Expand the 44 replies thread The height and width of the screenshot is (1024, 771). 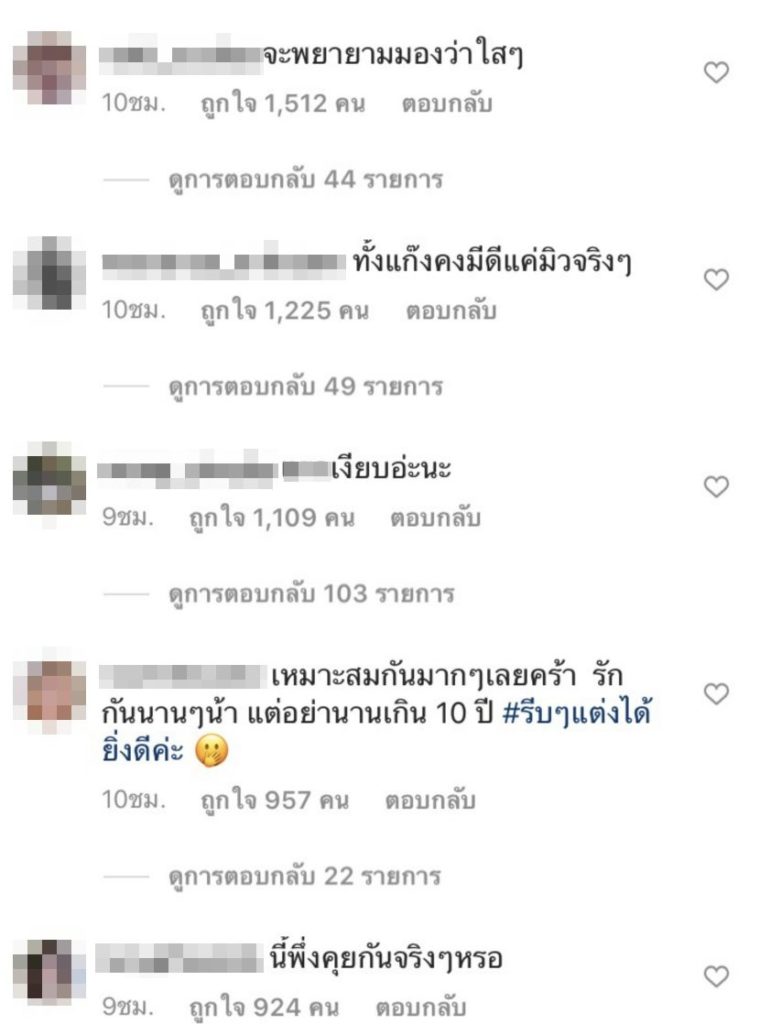306,180
